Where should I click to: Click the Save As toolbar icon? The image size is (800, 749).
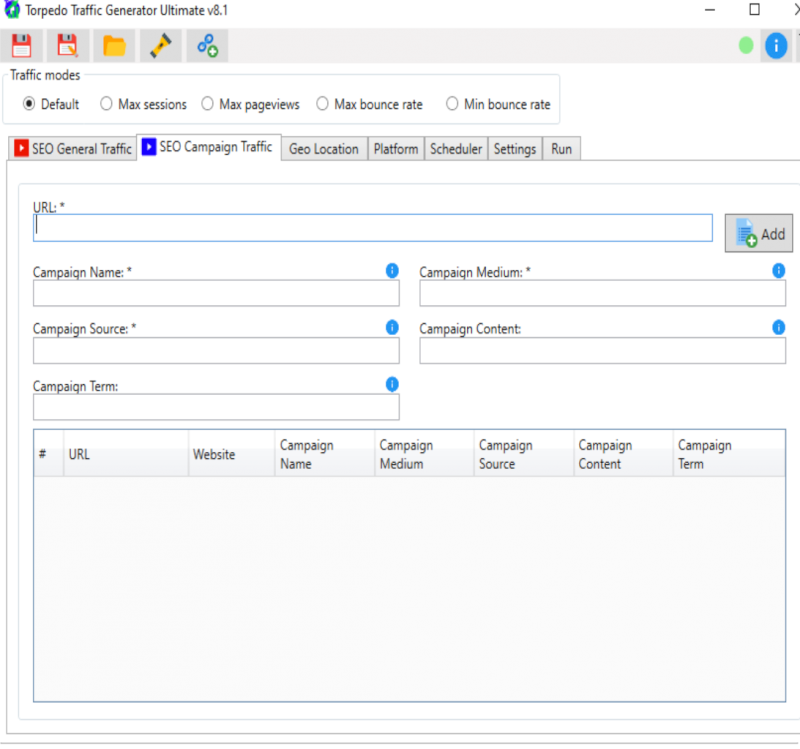click(x=68, y=45)
